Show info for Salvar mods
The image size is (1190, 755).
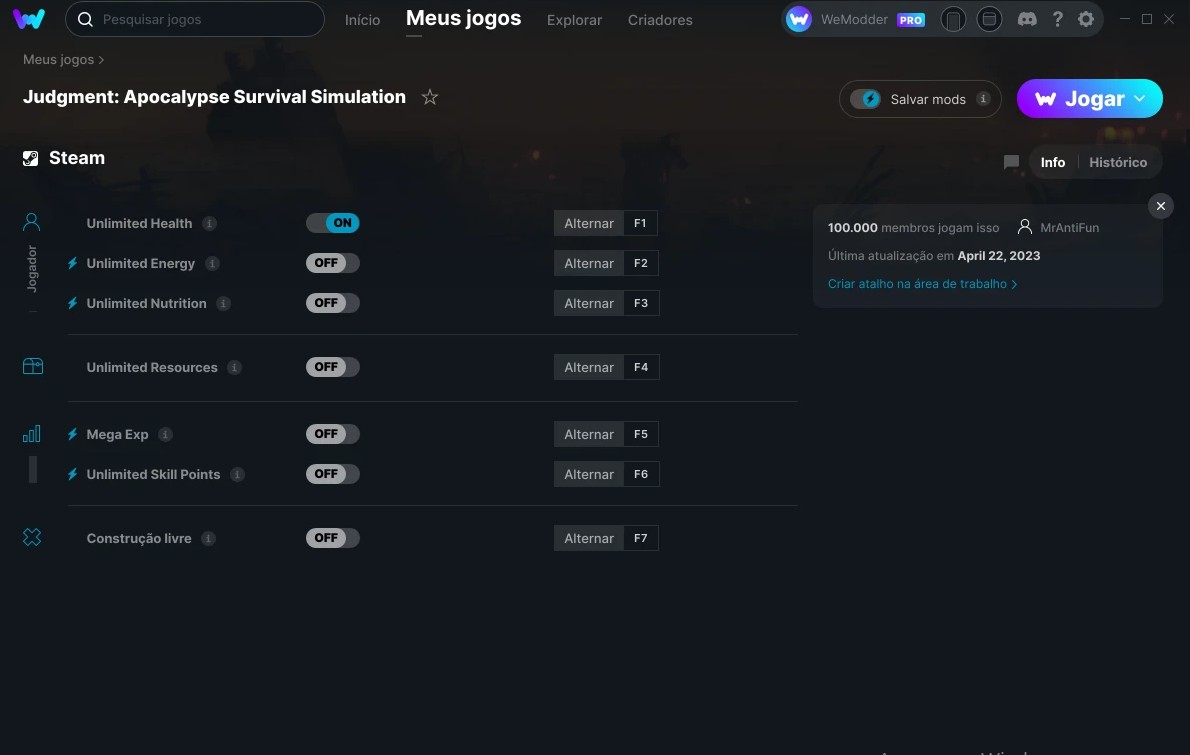point(983,99)
